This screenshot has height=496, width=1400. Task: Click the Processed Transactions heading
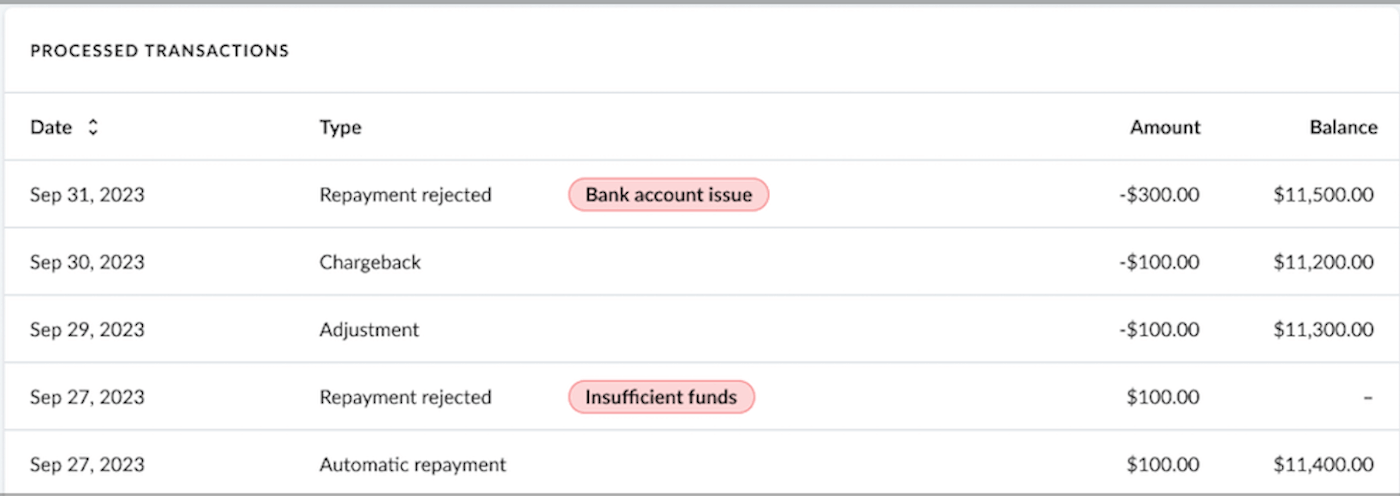159,50
